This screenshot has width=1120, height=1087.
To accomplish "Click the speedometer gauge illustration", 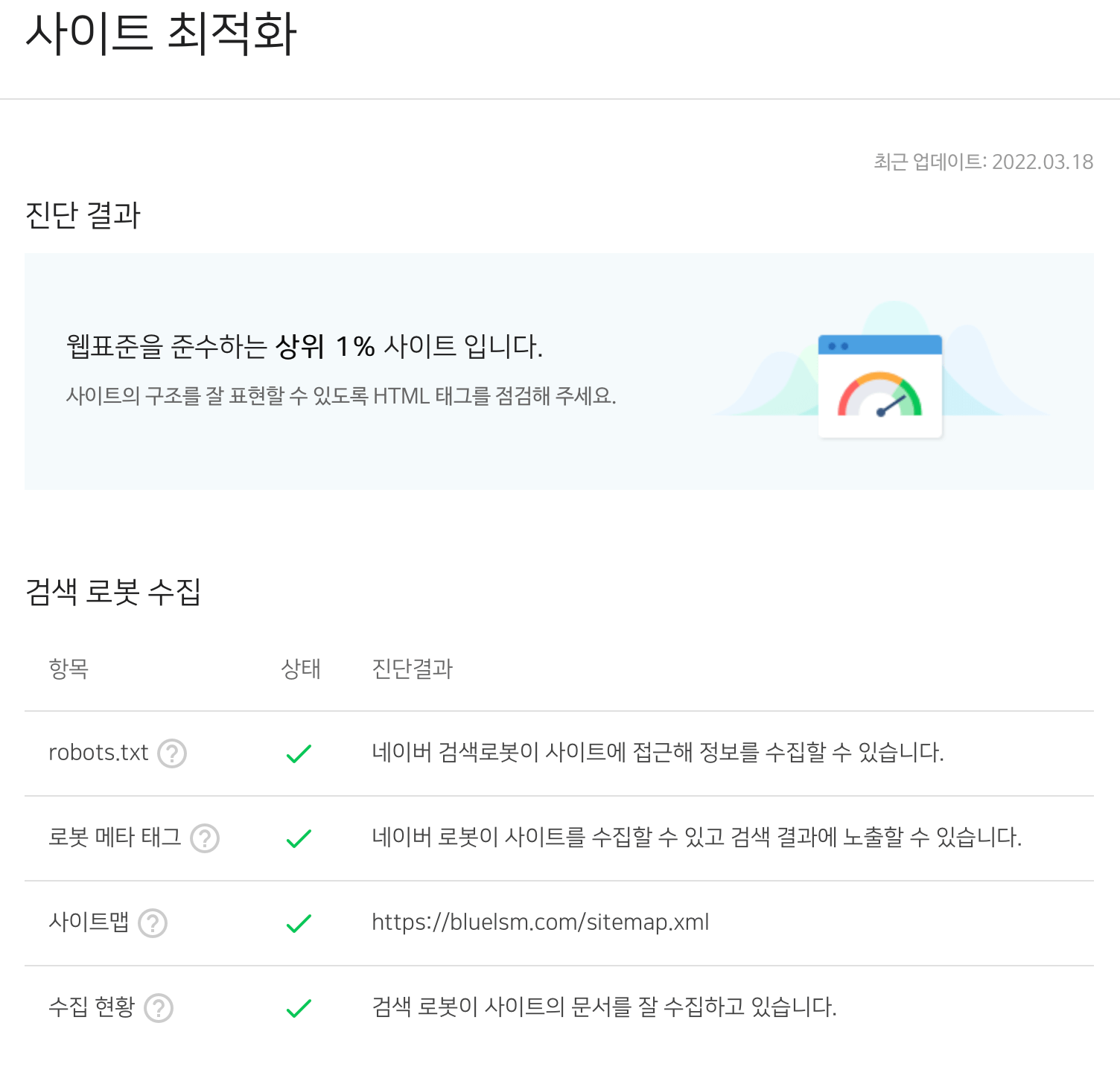I will pos(880,397).
